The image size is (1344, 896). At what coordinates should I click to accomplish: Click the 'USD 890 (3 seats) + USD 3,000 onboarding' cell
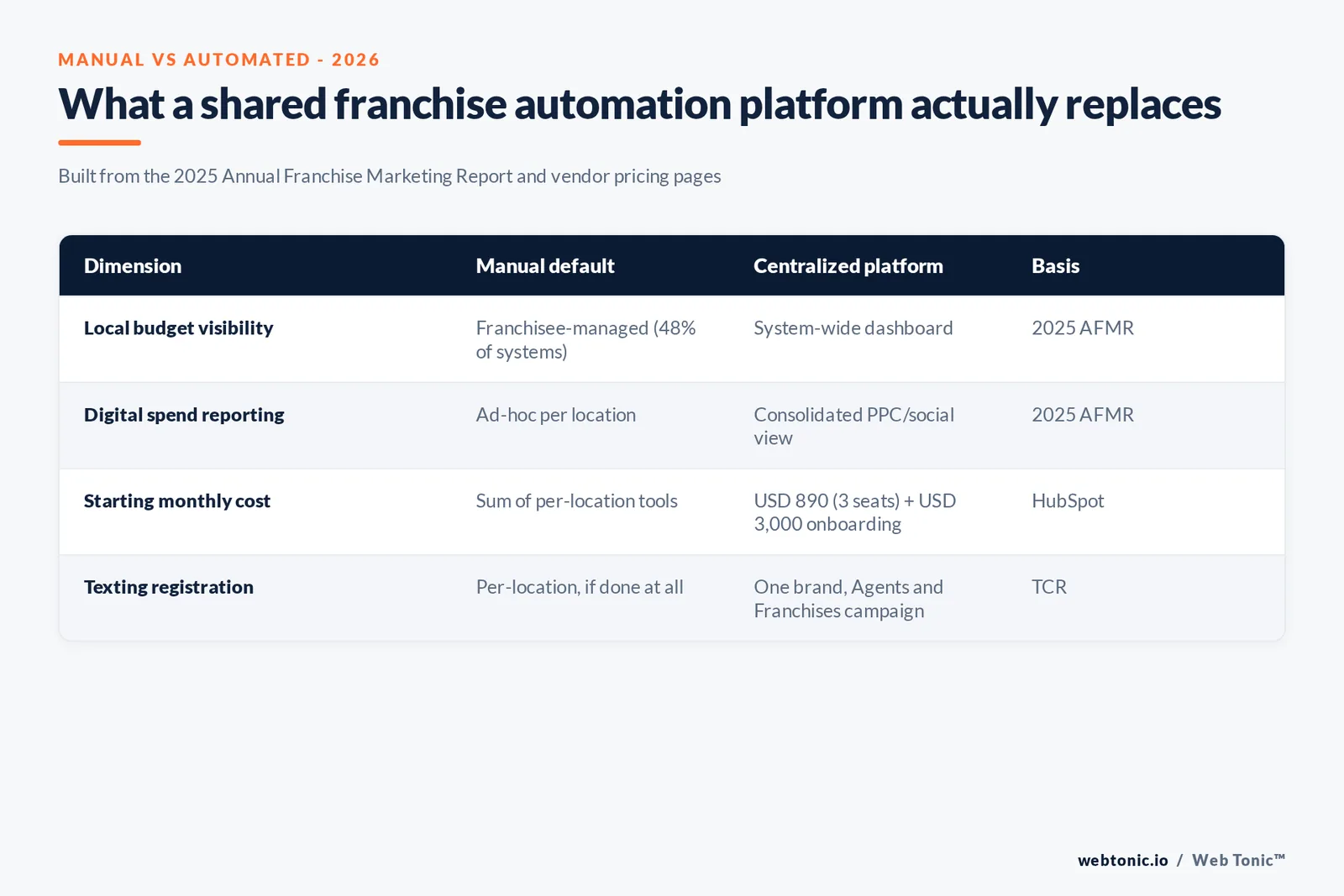coord(855,512)
